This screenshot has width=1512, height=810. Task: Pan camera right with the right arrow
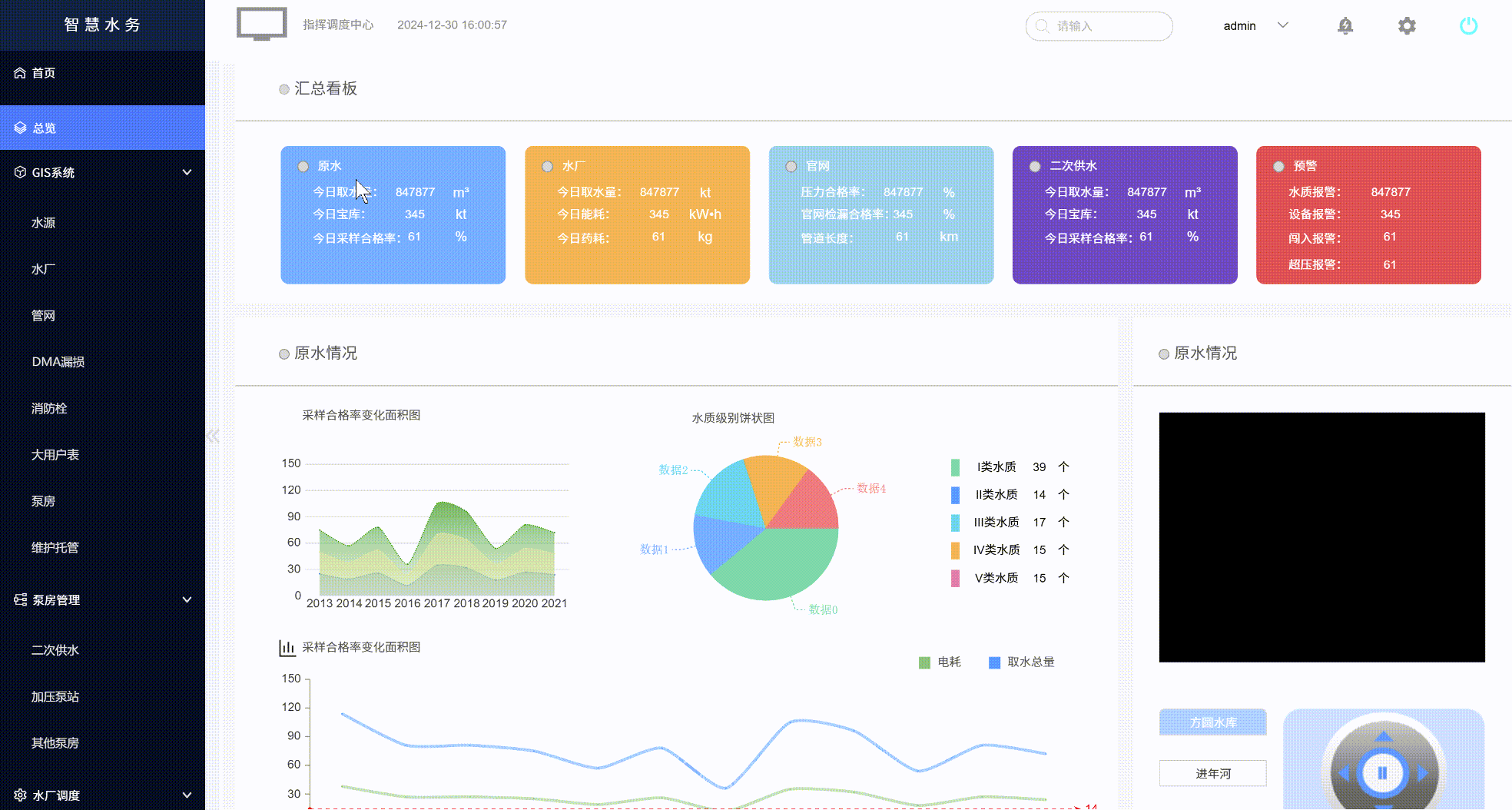pyautogui.click(x=1422, y=773)
